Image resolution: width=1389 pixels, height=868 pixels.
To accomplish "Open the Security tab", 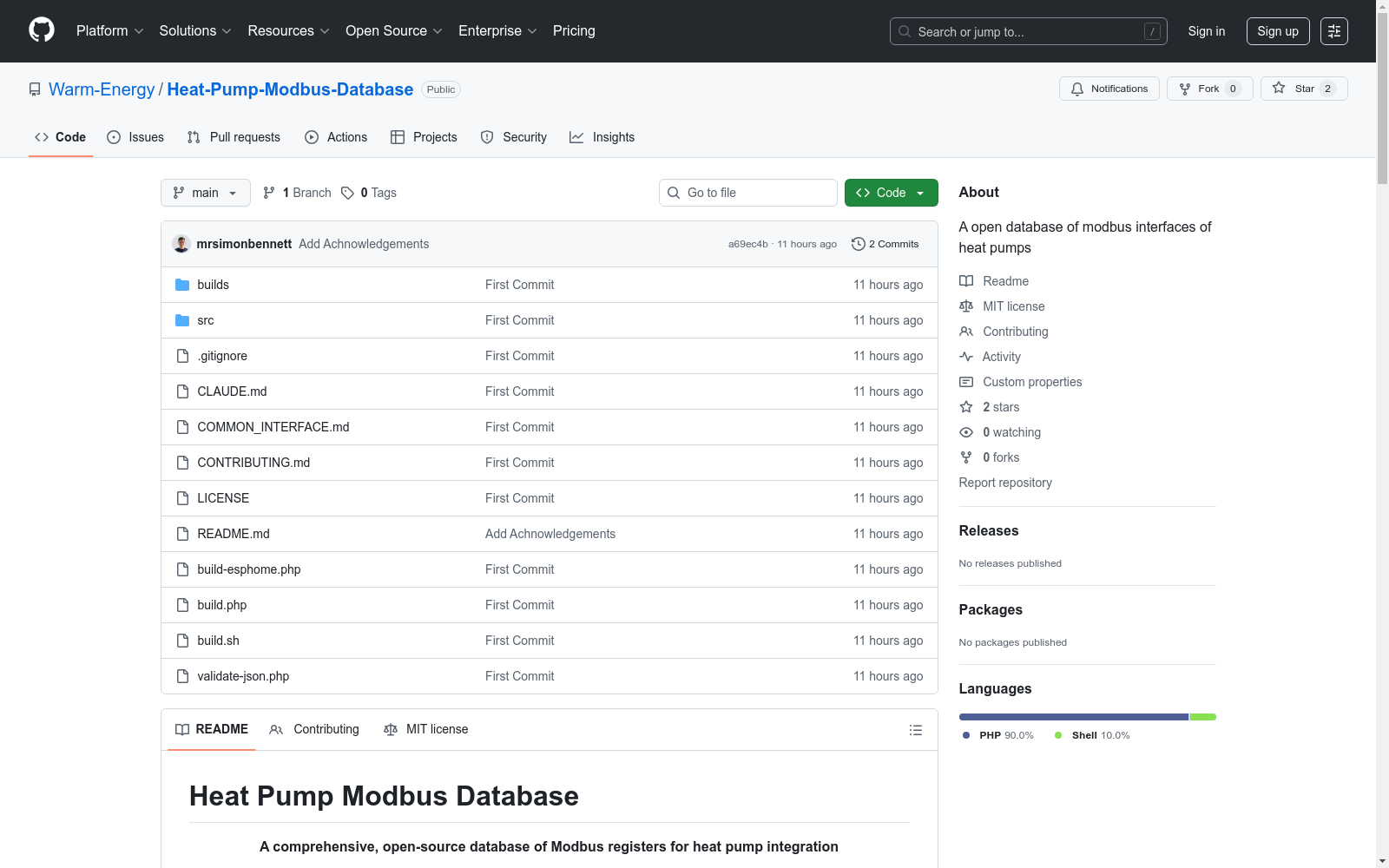I will coord(514,137).
